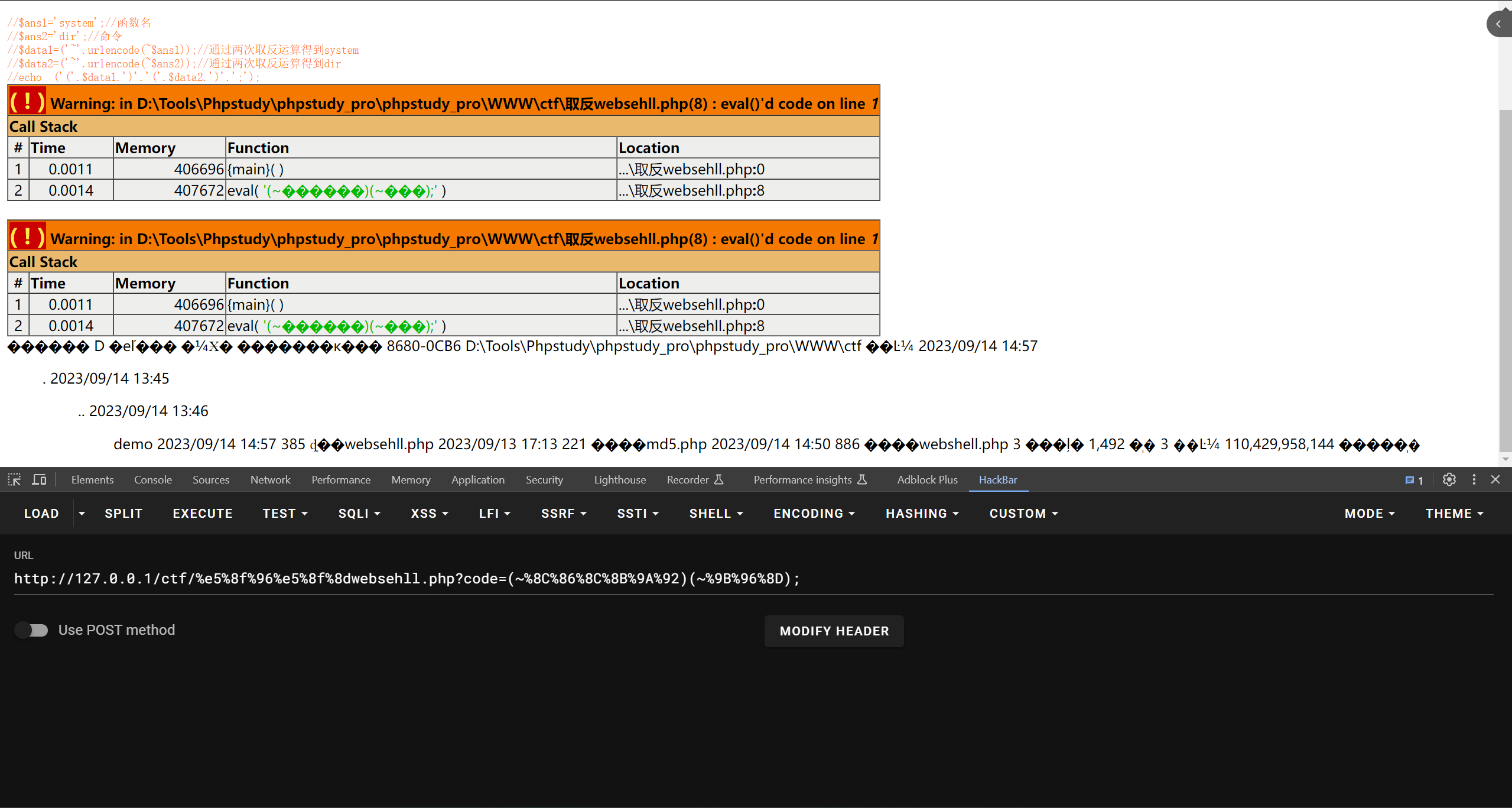The width and height of the screenshot is (1512, 808).
Task: Expand the HASHING dropdown
Action: click(922, 514)
